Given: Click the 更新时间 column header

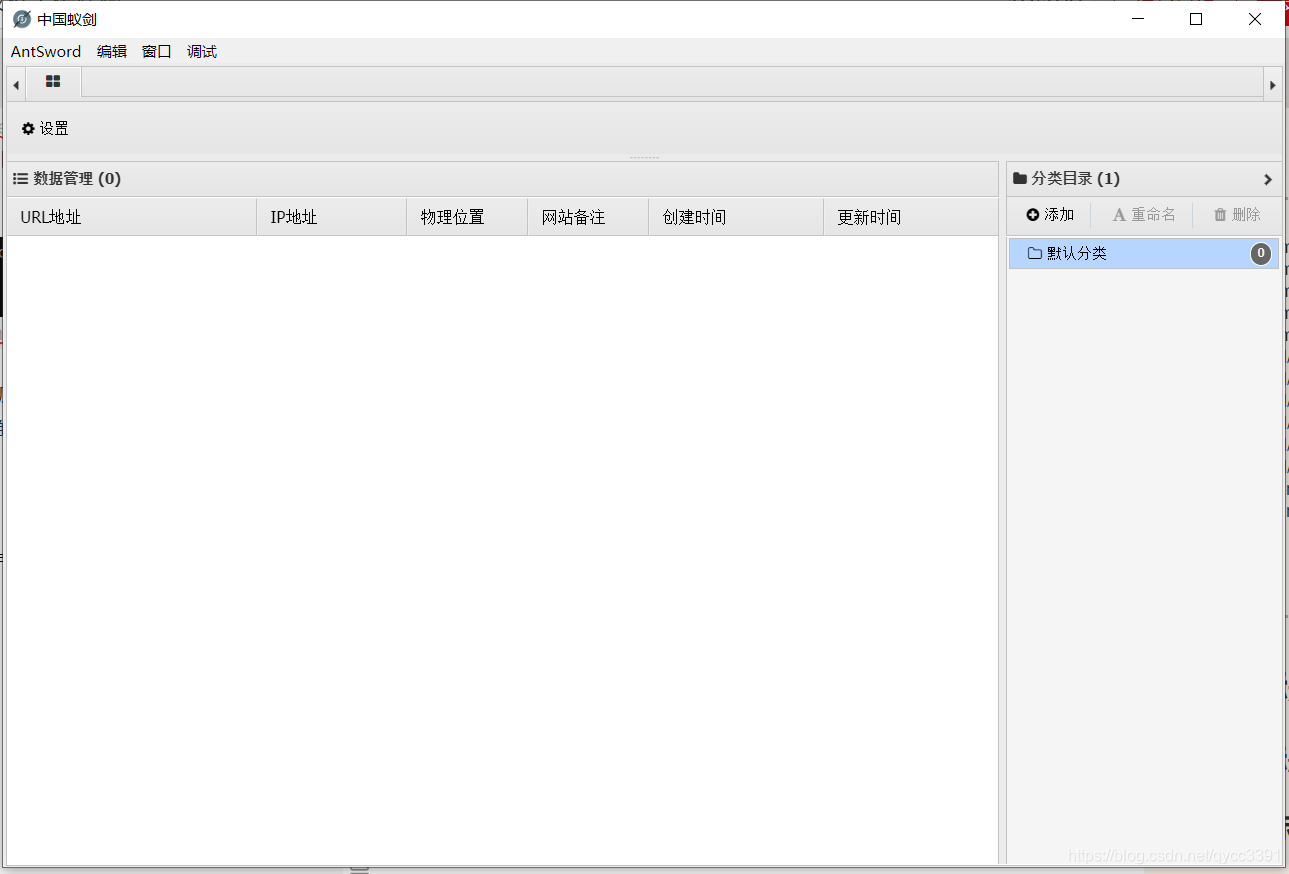Looking at the screenshot, I should pyautogui.click(x=910, y=217).
